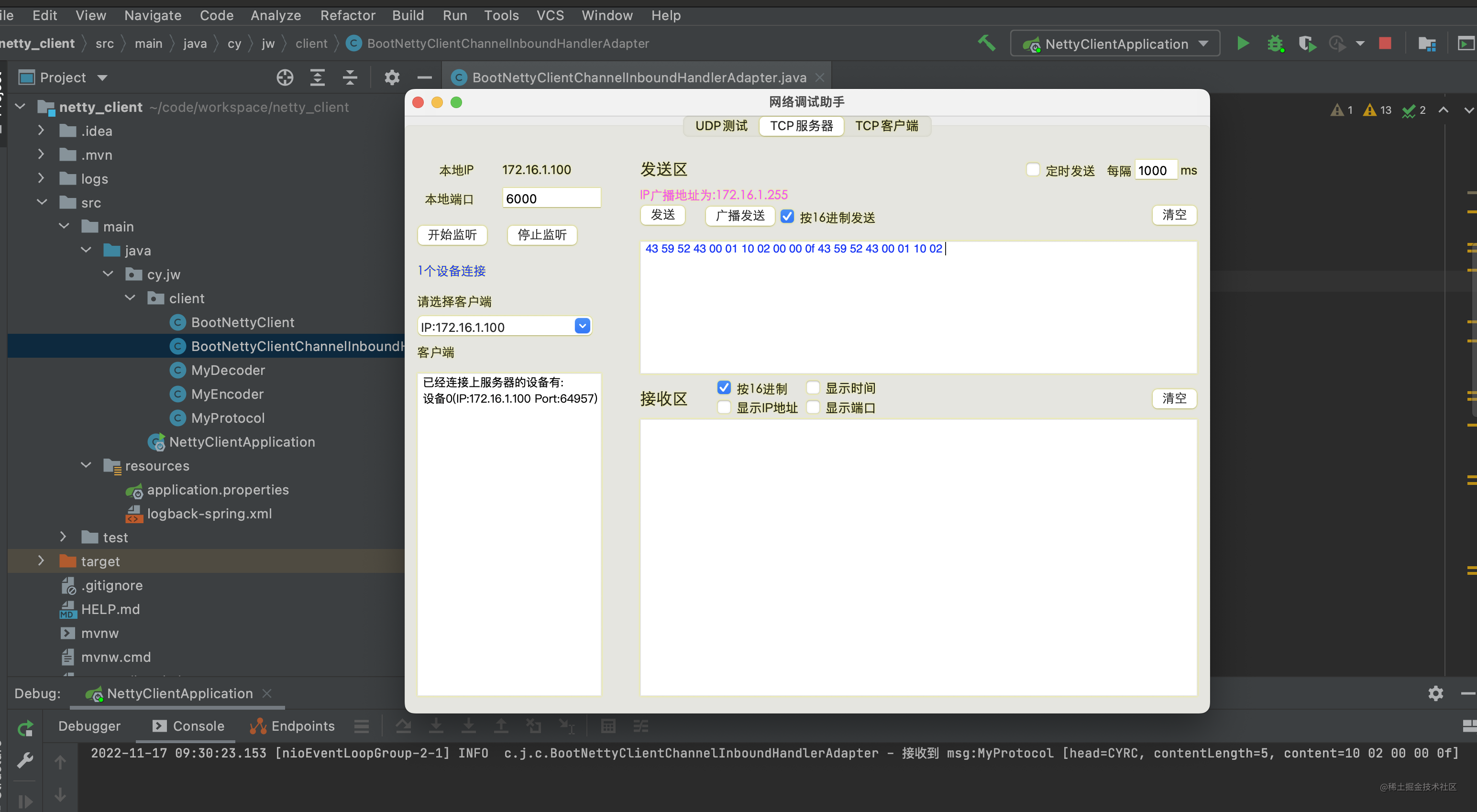Show execution point lines icon in debugger
The width and height of the screenshot is (1477, 812).
[x=361, y=726]
